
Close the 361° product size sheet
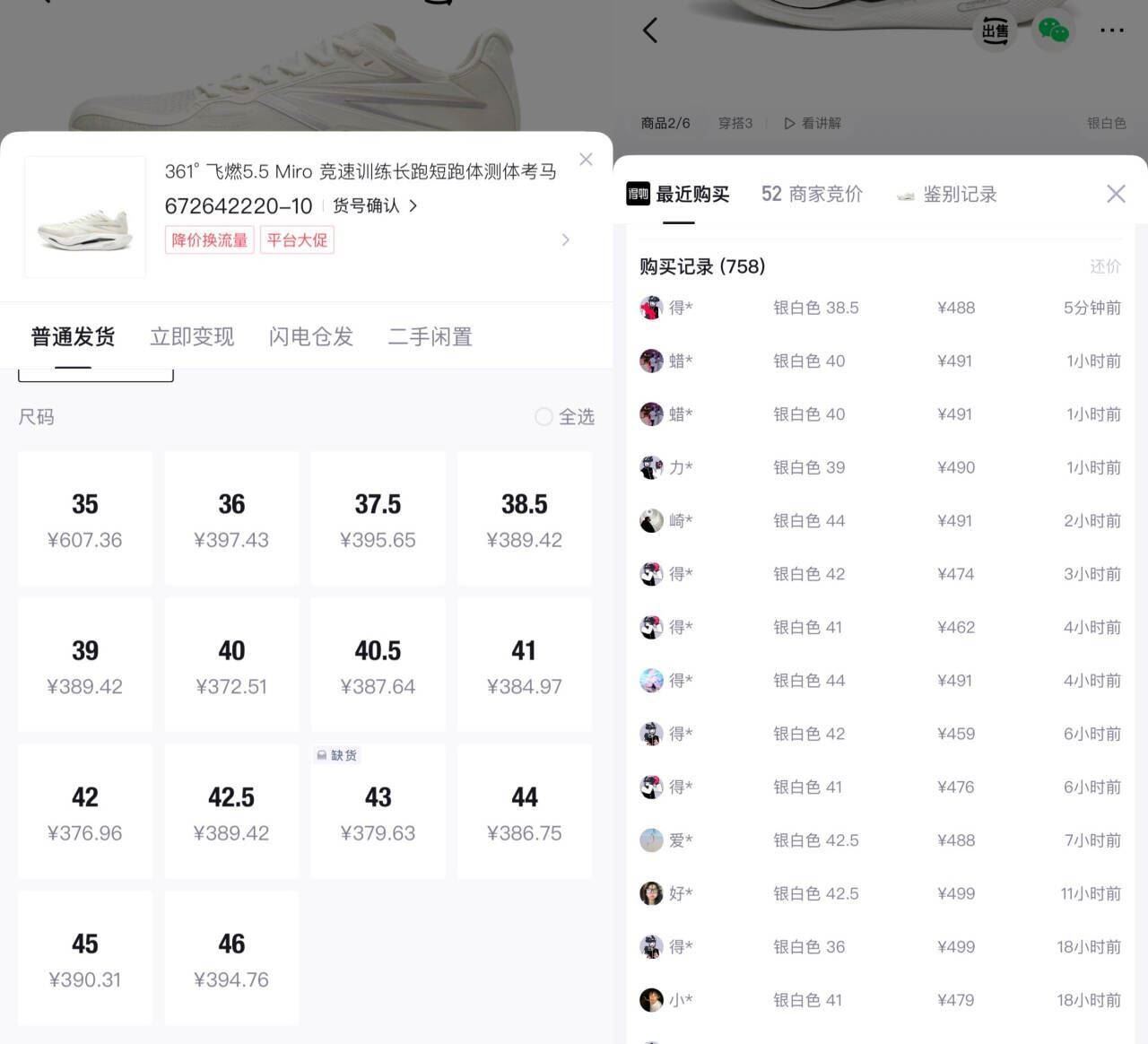[586, 160]
